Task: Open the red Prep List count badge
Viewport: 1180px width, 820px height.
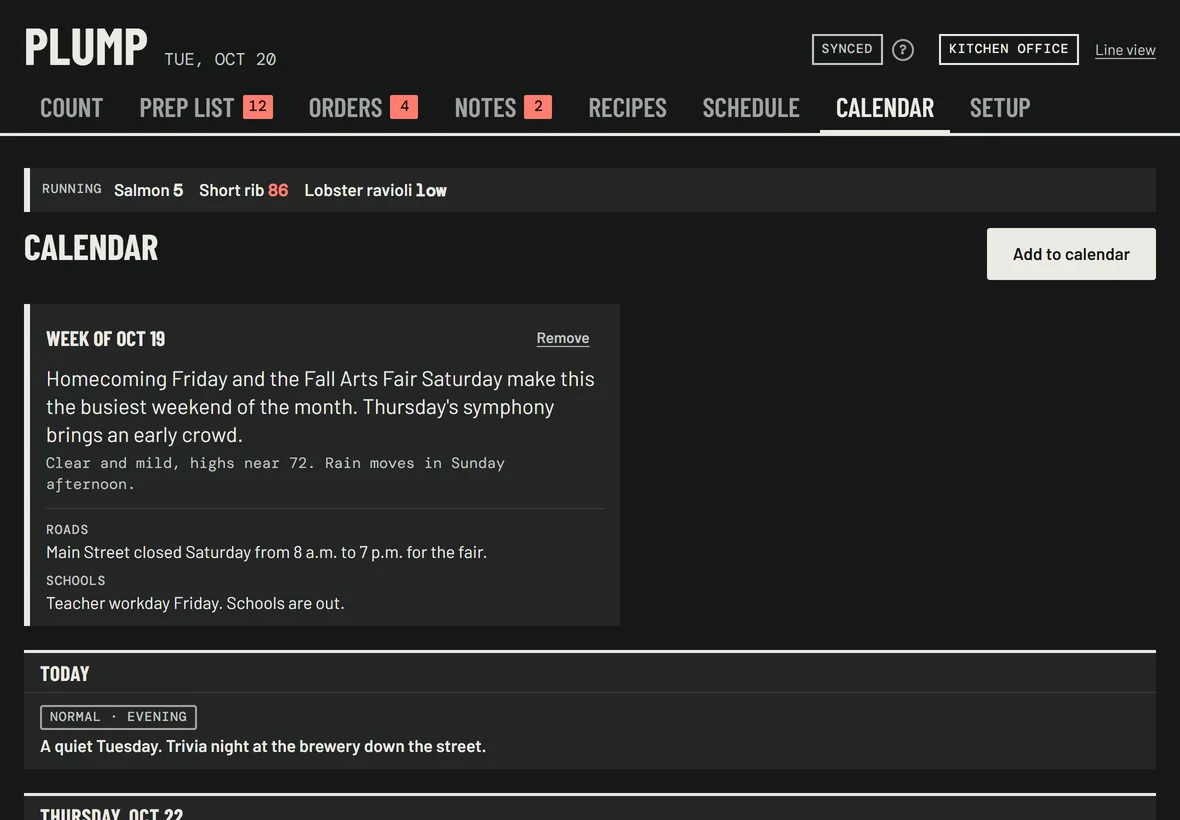Action: click(257, 107)
